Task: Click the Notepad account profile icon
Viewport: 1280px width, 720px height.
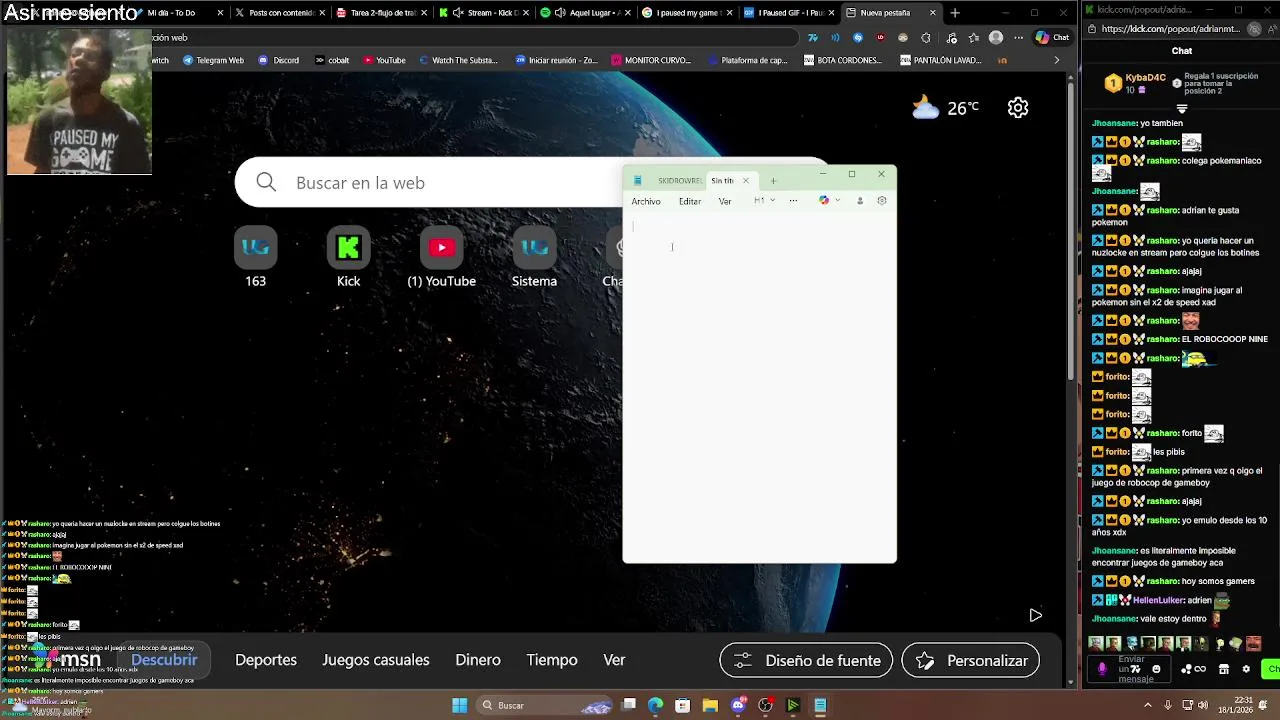Action: [x=859, y=200]
